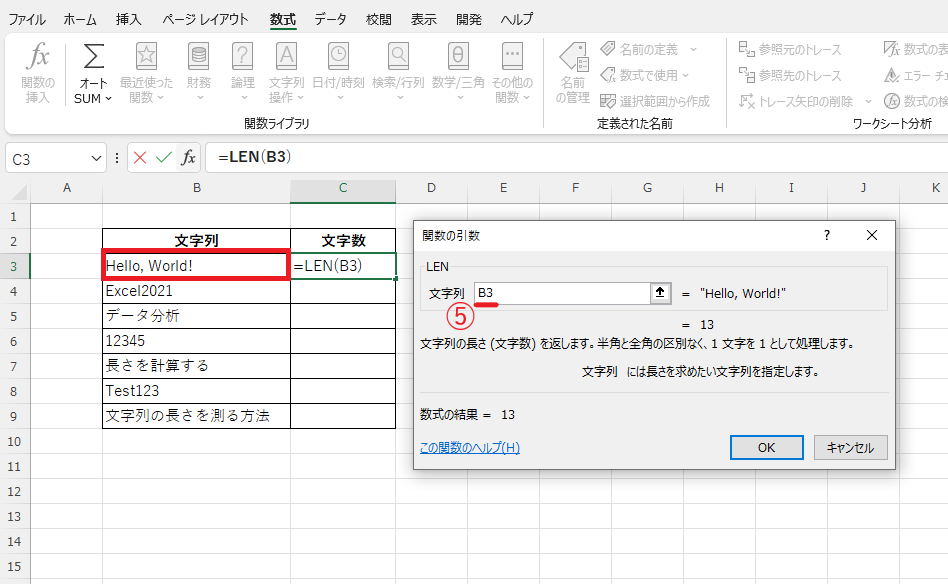Close the Function Arguments dialog

click(x=872, y=235)
